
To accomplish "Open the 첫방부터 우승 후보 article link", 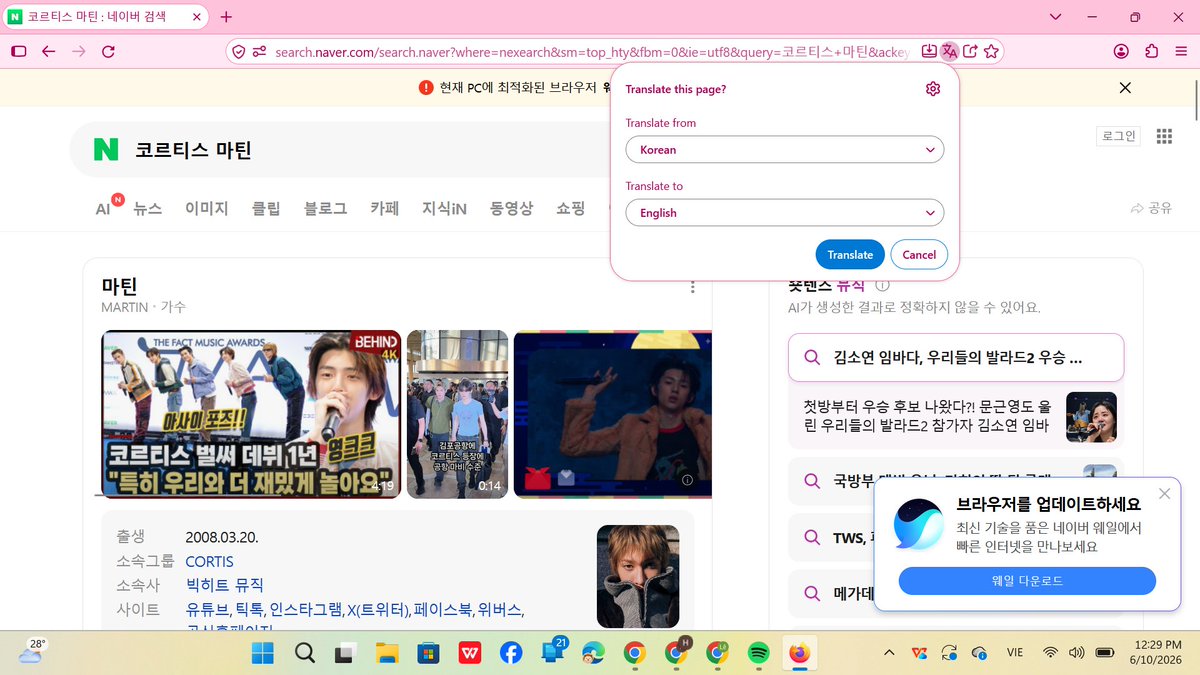I will point(926,416).
